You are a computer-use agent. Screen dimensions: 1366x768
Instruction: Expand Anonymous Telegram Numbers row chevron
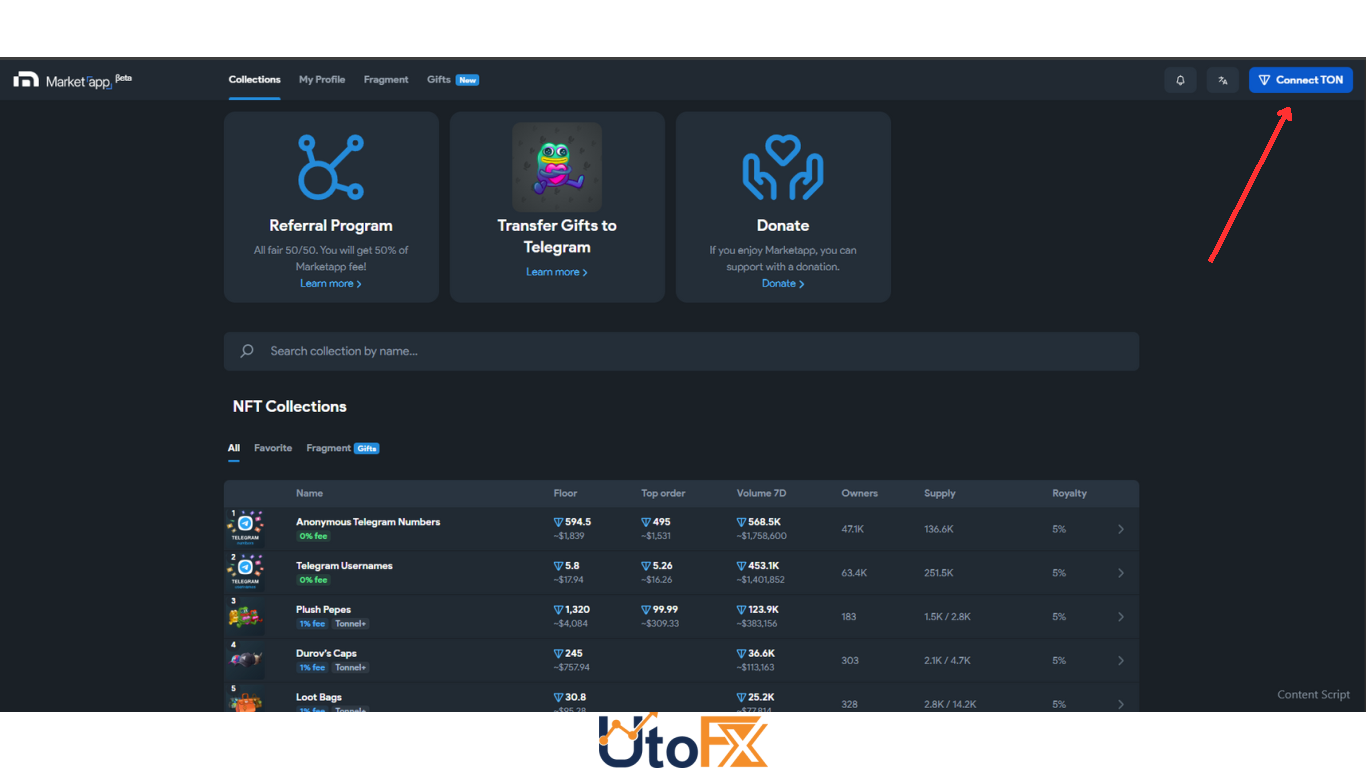[x=1121, y=529]
